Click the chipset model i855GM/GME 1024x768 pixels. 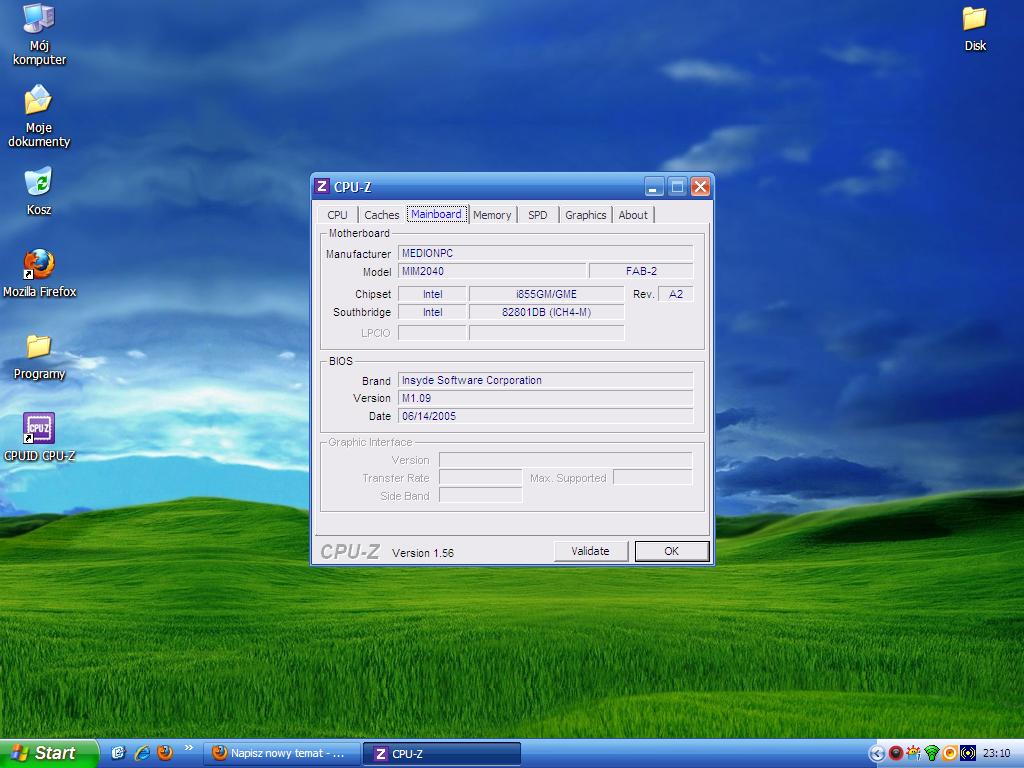coord(546,295)
